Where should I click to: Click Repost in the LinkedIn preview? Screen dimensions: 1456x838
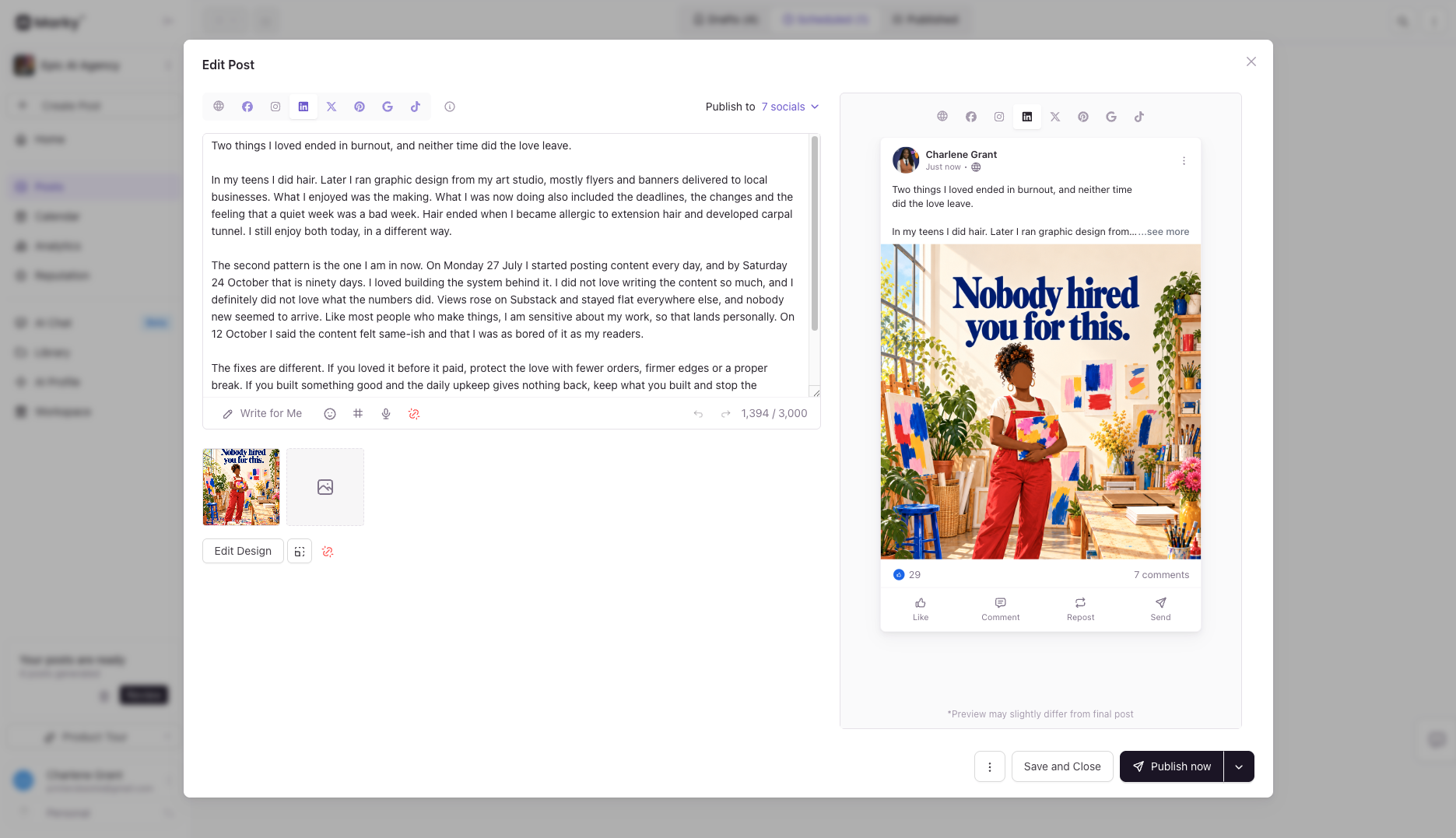[1080, 609]
